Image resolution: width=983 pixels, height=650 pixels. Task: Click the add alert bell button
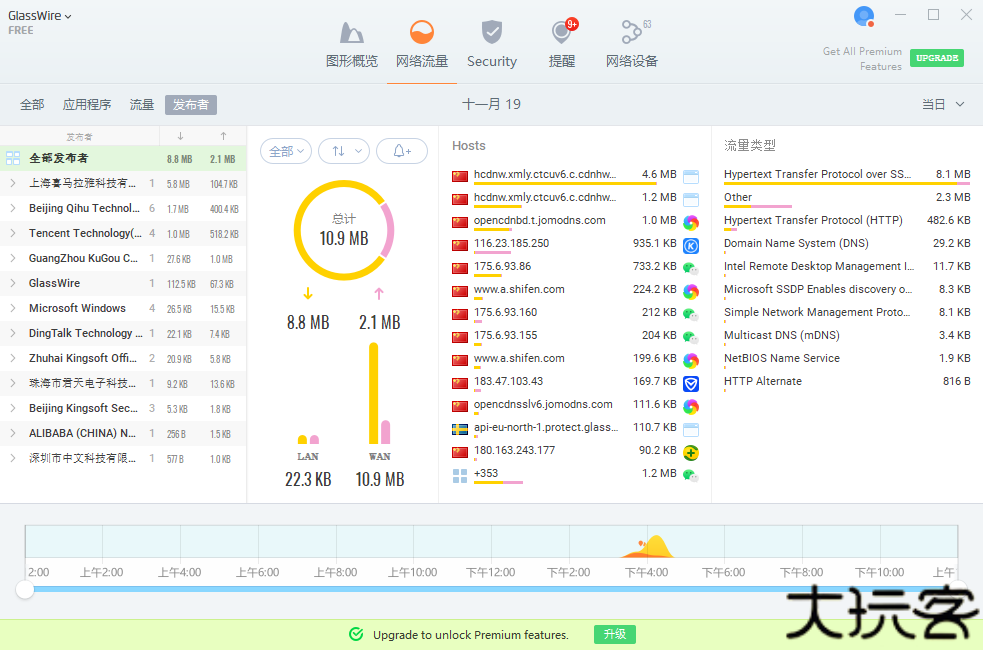coord(402,151)
